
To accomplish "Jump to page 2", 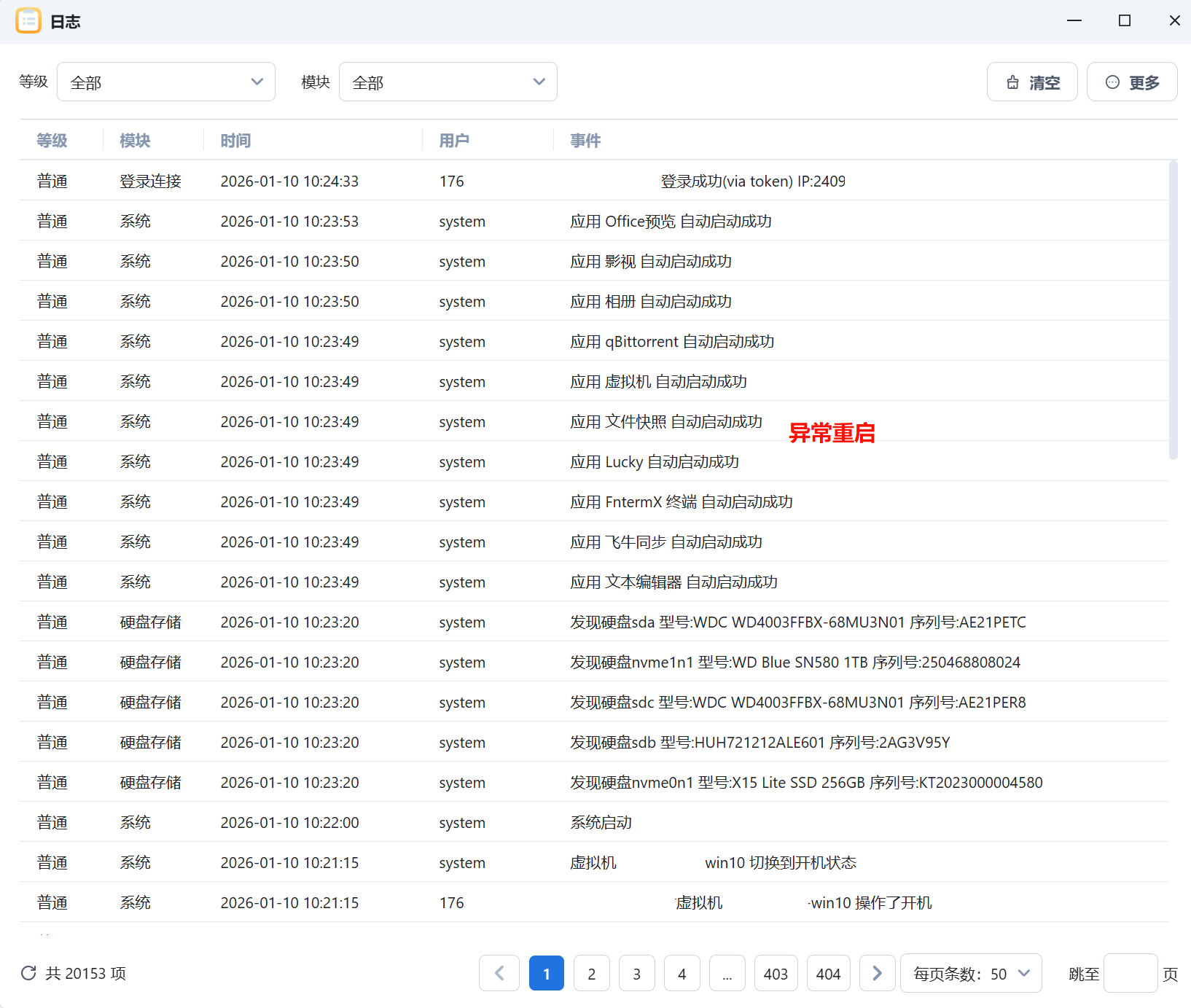I will point(592,973).
